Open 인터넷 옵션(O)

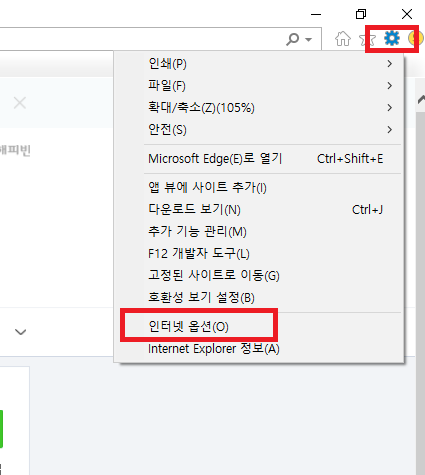point(259,326)
